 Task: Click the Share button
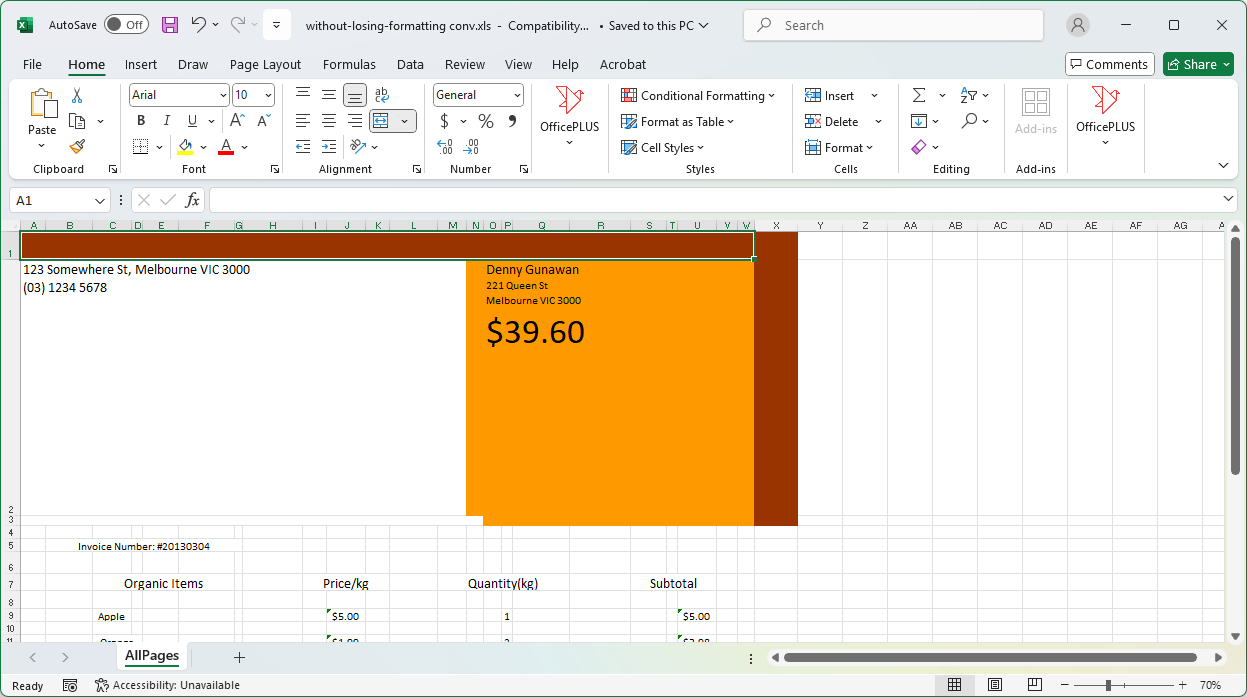coord(1198,64)
